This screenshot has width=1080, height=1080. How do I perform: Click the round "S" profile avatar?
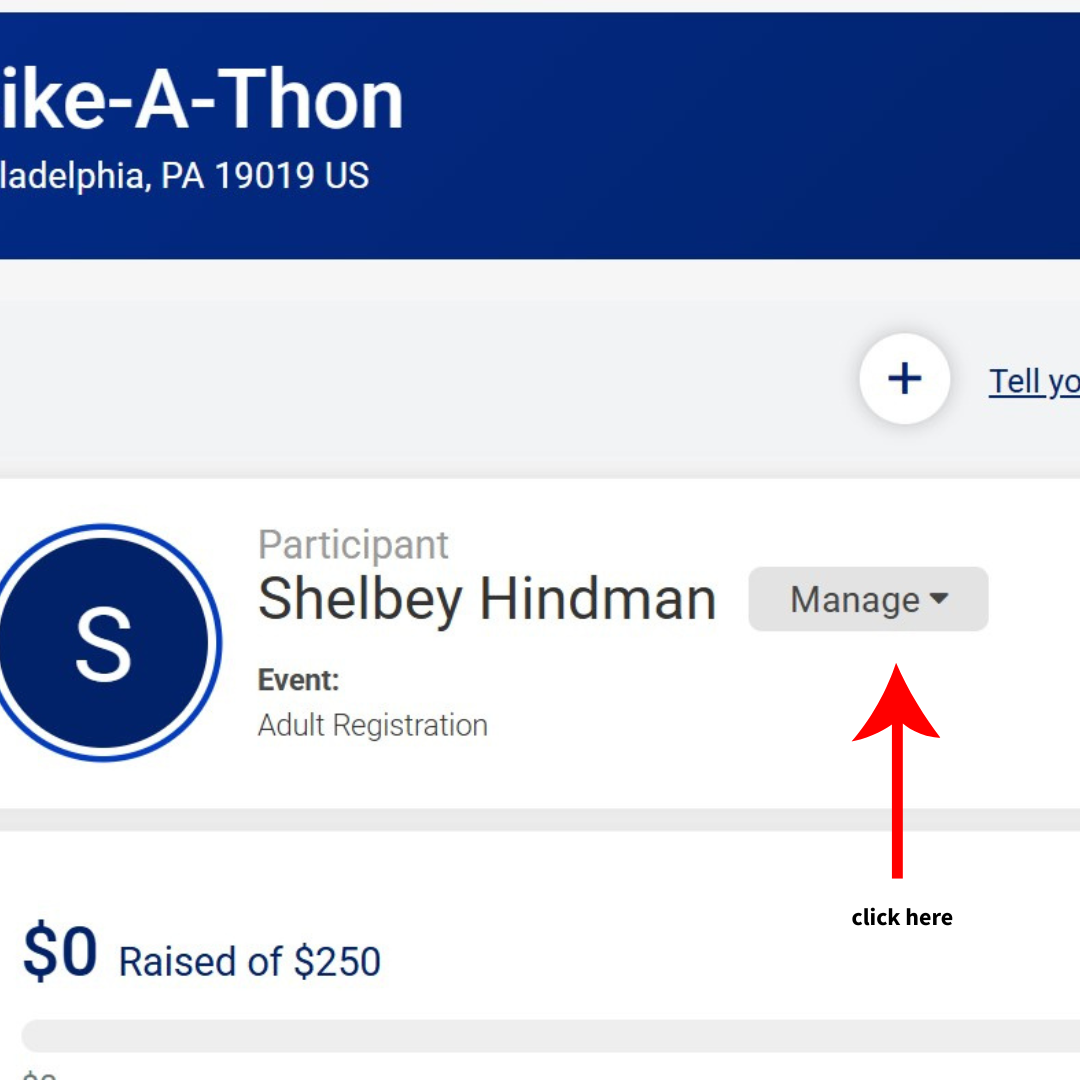pos(104,642)
